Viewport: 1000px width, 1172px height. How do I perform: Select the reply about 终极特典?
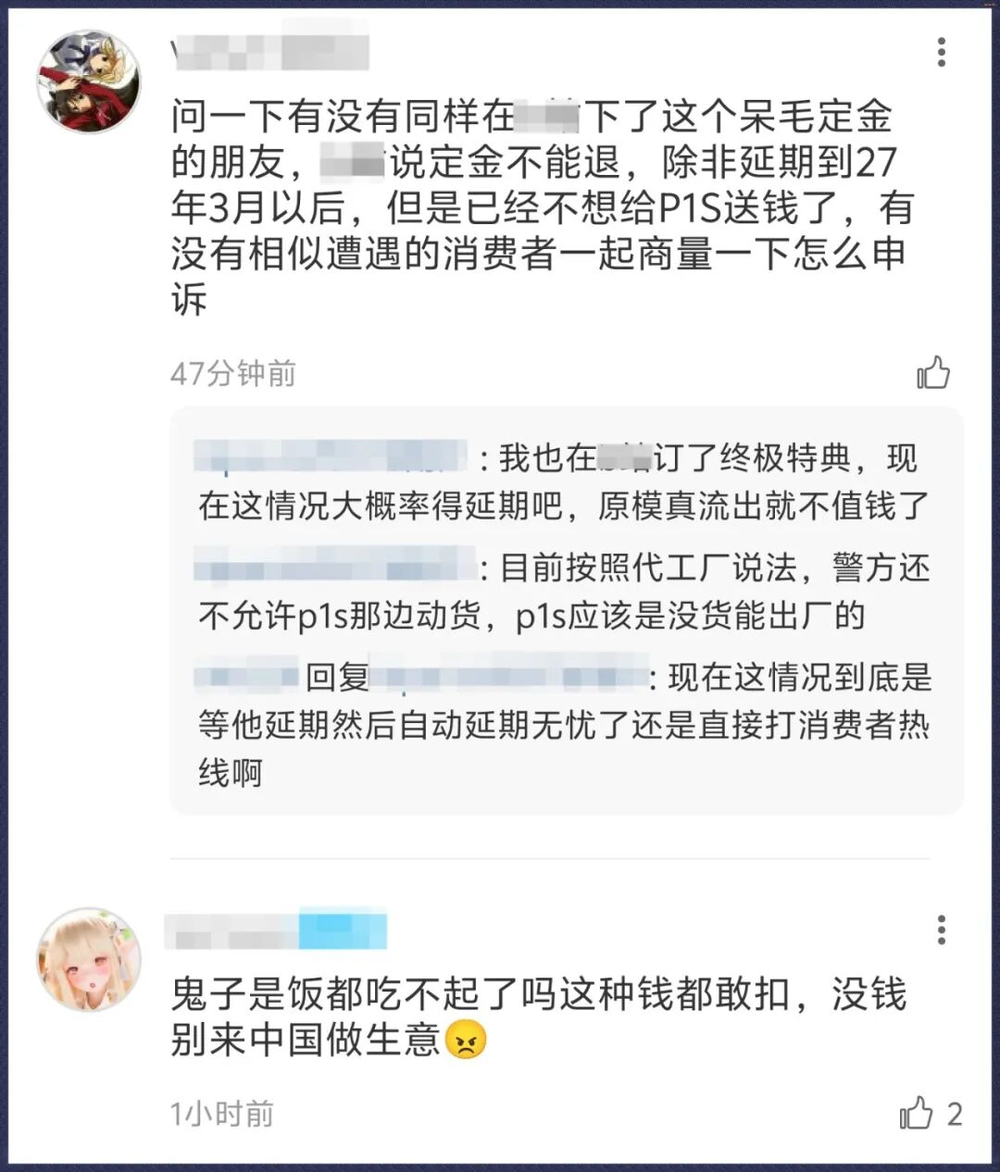pyautogui.click(x=564, y=481)
